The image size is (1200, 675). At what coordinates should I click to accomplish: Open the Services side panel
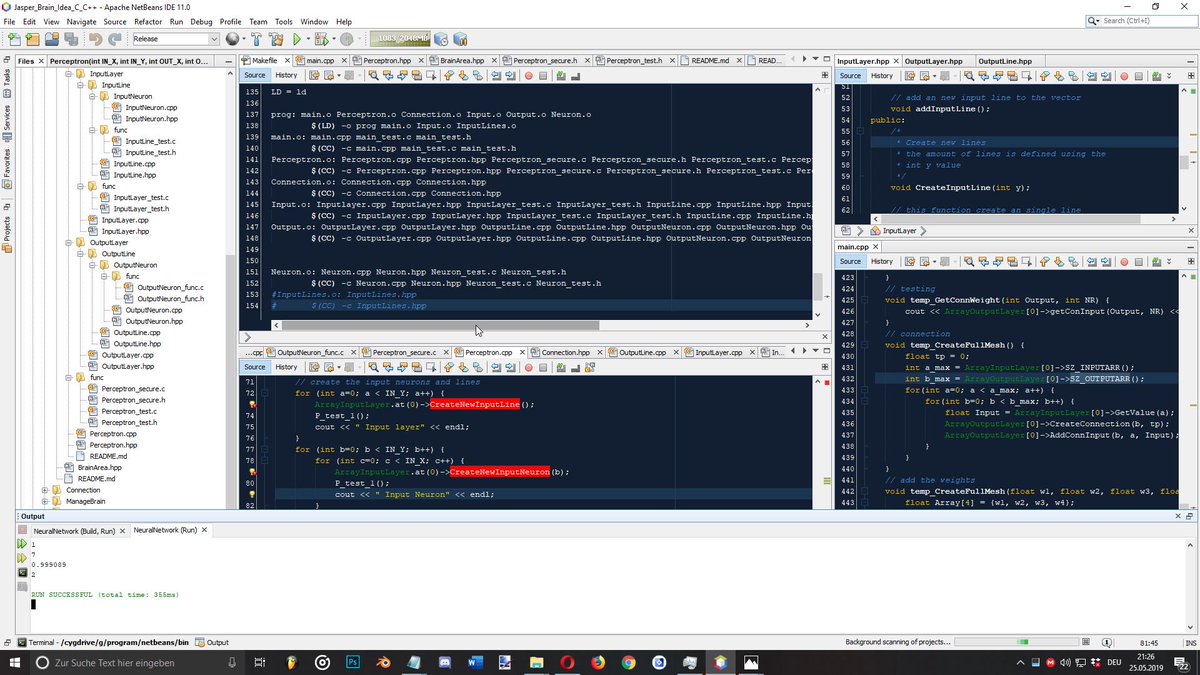click(x=7, y=124)
